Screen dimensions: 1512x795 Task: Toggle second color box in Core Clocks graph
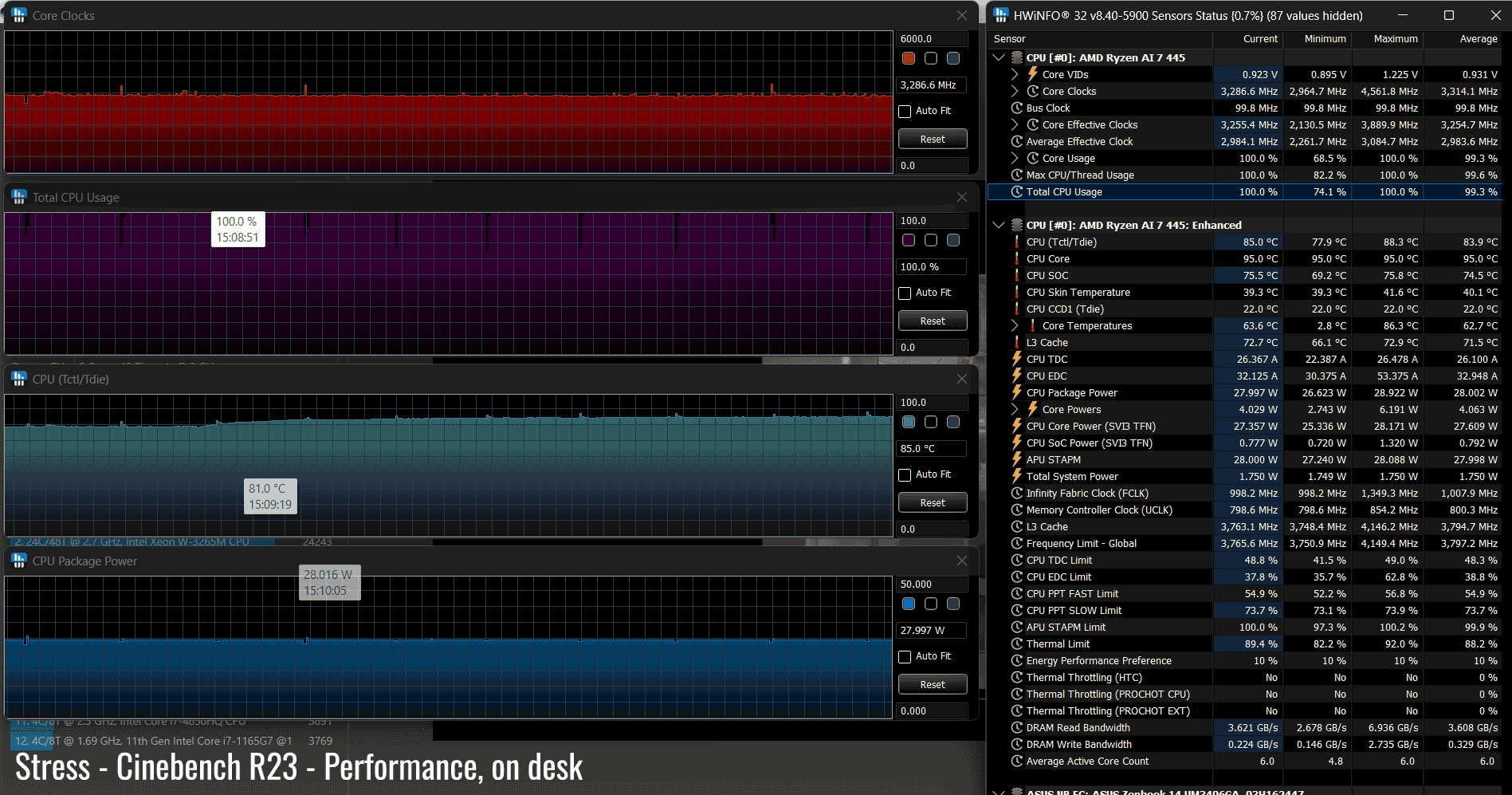coord(931,58)
